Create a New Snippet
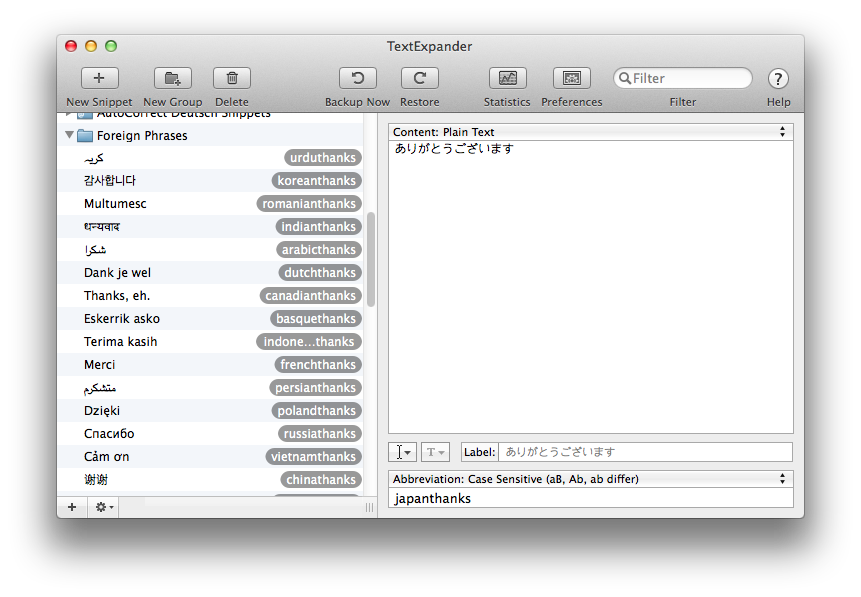The width and height of the screenshot is (861, 597). [98, 78]
